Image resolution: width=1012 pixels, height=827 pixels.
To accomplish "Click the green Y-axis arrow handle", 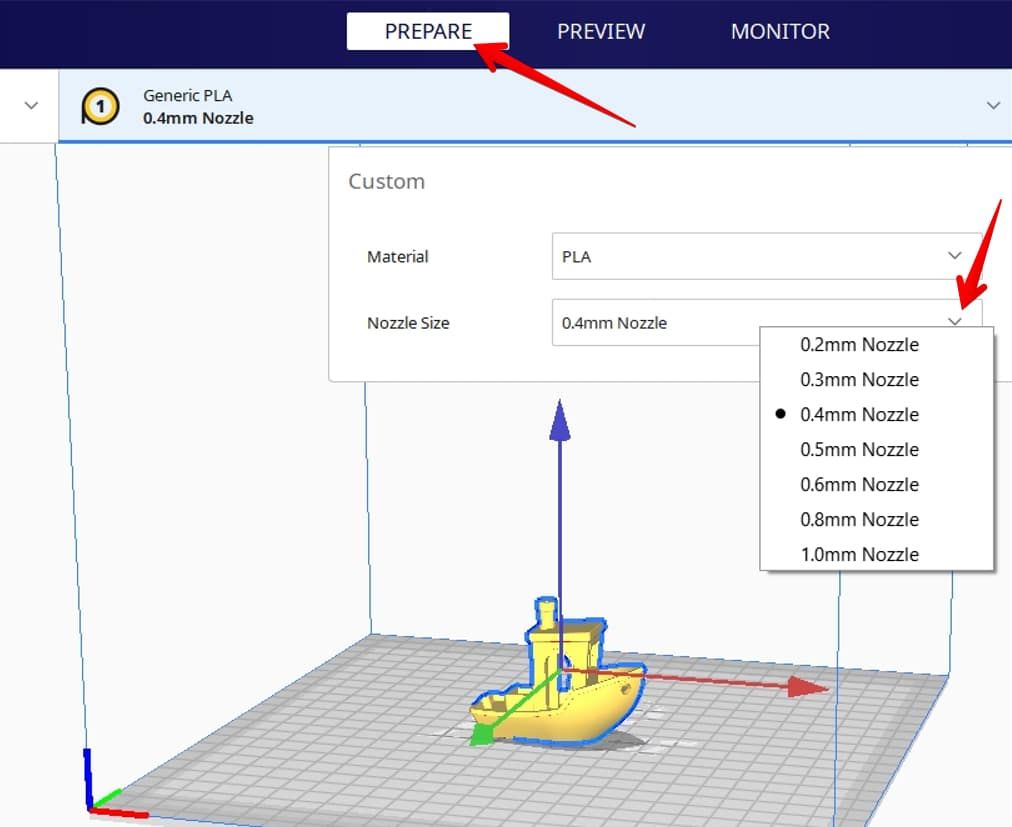I will 483,735.
